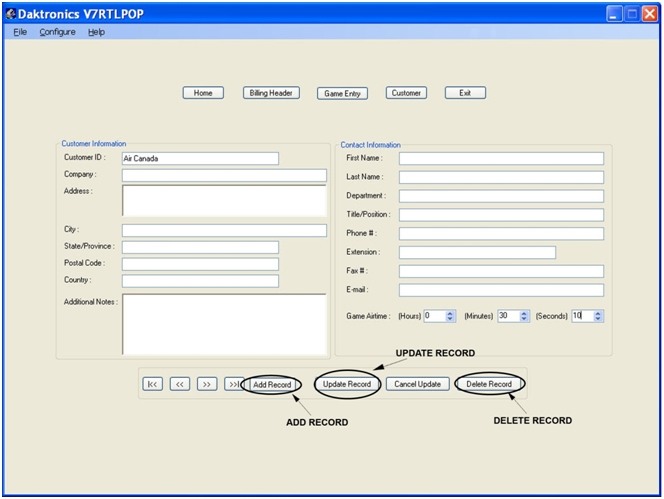Click the Daktronics app icon in title bar

click(x=11, y=13)
